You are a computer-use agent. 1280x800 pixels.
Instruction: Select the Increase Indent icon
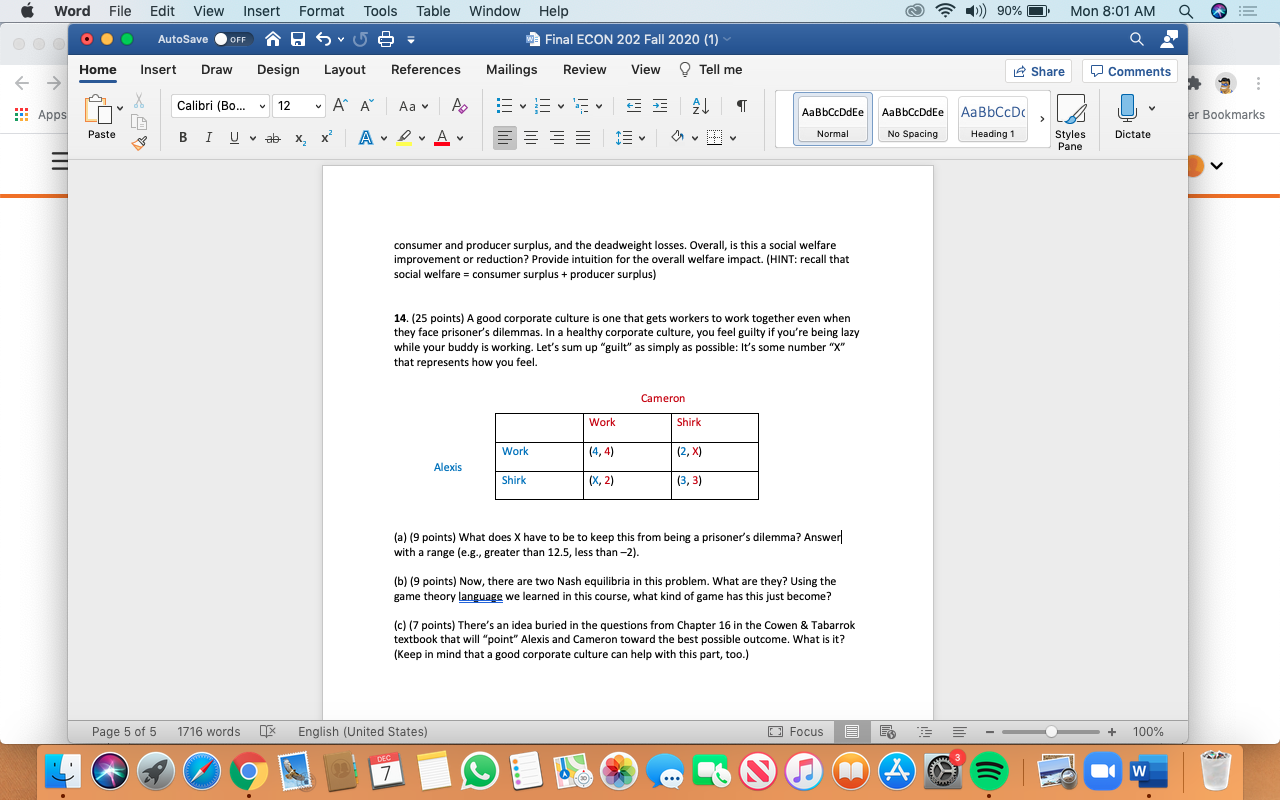pos(659,104)
